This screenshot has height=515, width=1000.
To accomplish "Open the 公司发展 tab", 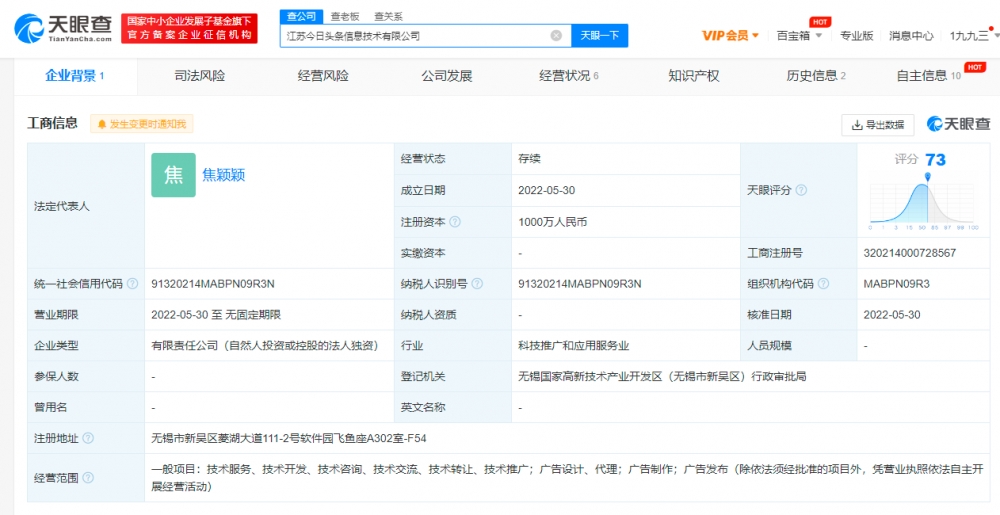I will (x=446, y=76).
